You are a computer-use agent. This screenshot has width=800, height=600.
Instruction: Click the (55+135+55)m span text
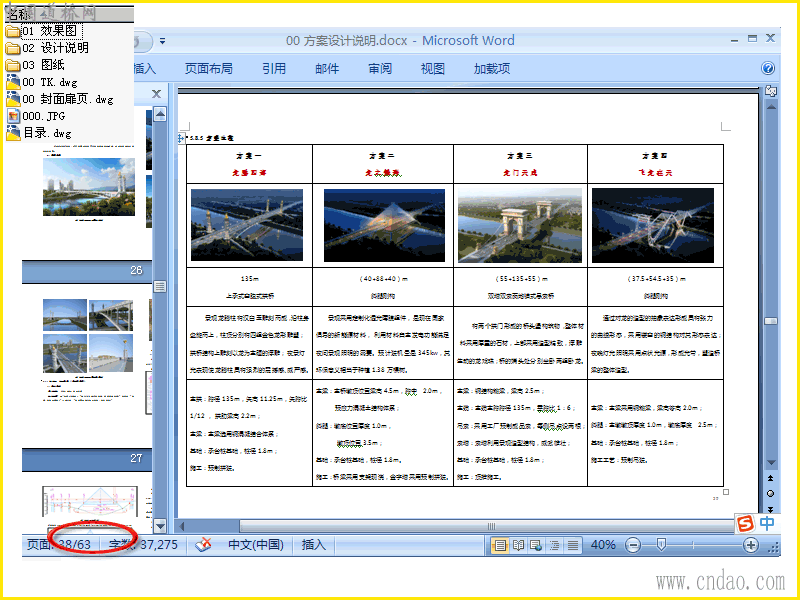pos(521,279)
